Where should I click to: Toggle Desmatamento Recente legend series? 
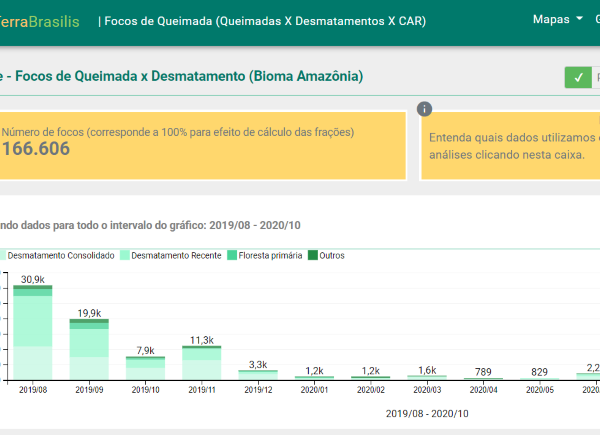pos(174,256)
